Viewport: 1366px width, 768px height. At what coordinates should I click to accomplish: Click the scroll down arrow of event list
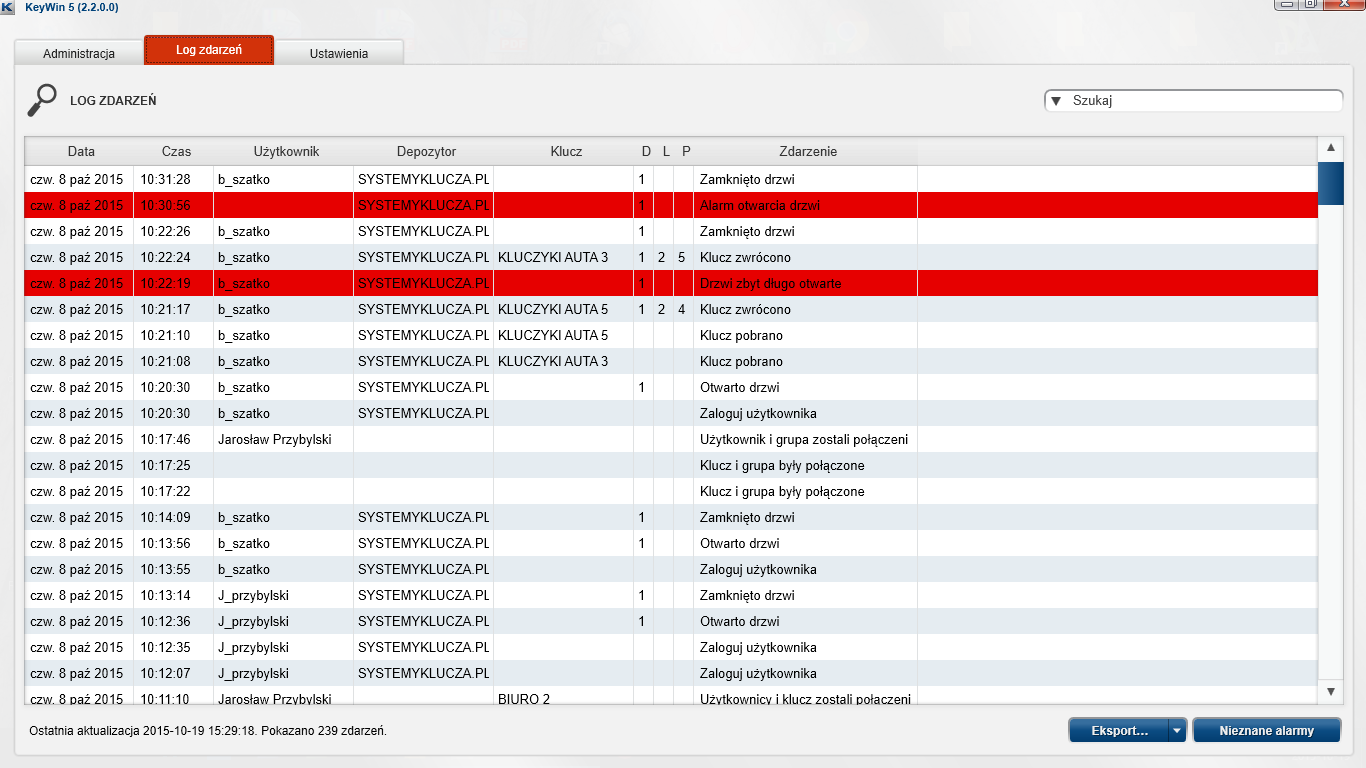(x=1331, y=691)
